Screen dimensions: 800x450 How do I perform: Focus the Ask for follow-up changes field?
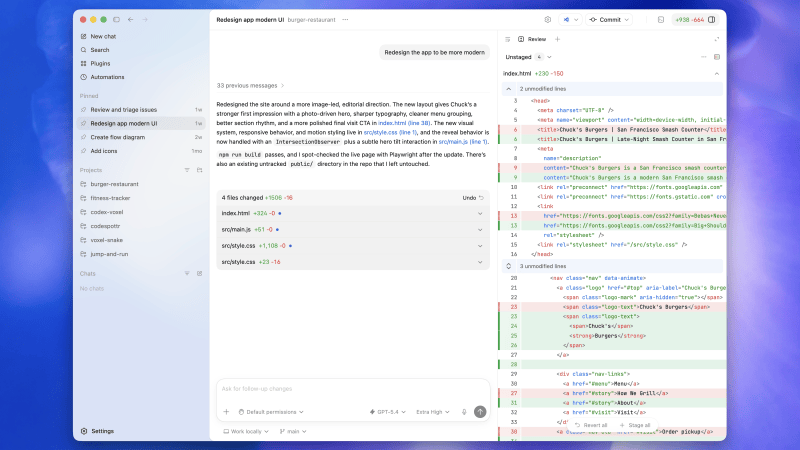353,389
